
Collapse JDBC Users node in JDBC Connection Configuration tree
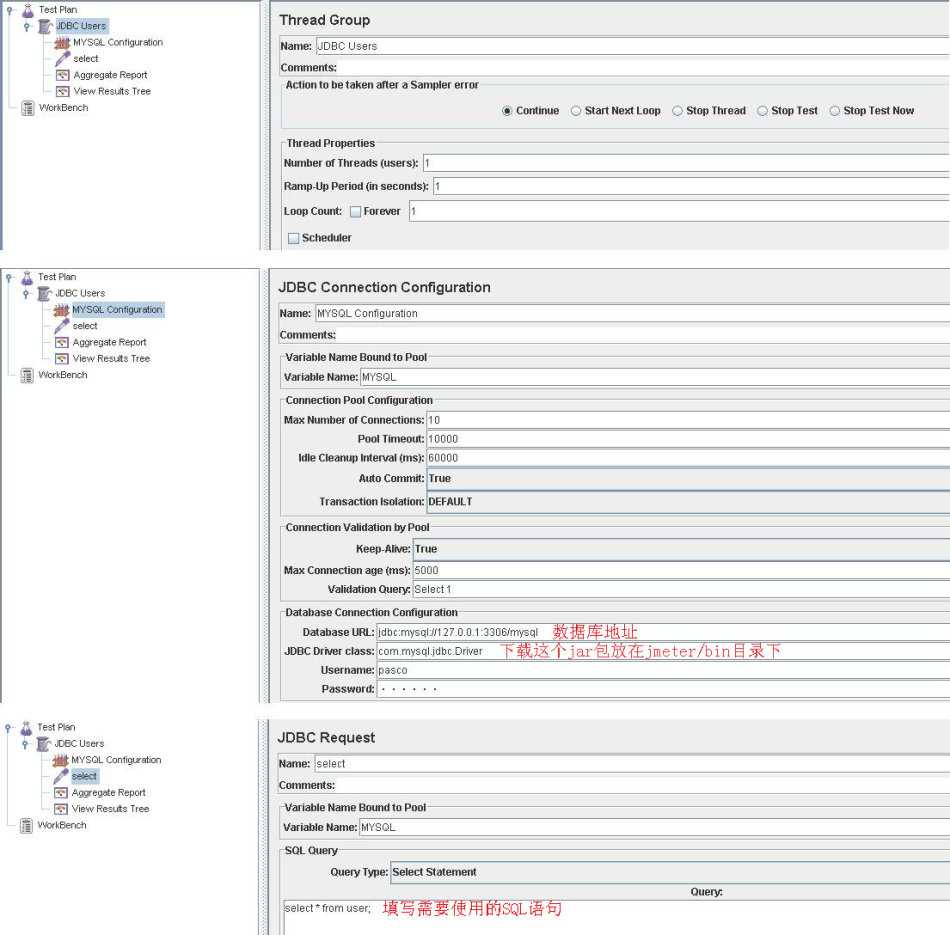pyautogui.click(x=25, y=294)
